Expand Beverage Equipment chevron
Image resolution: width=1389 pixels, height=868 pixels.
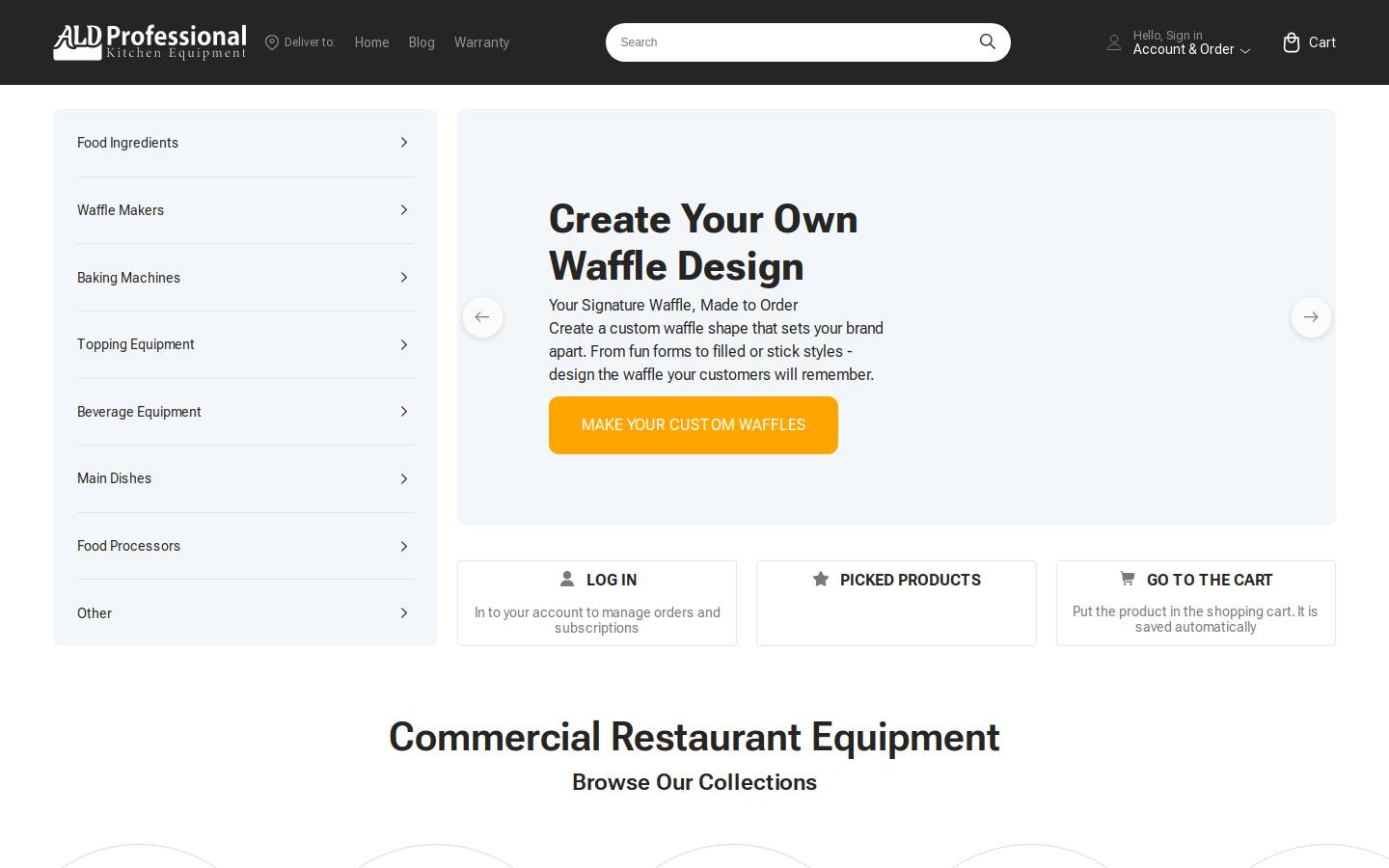point(404,412)
